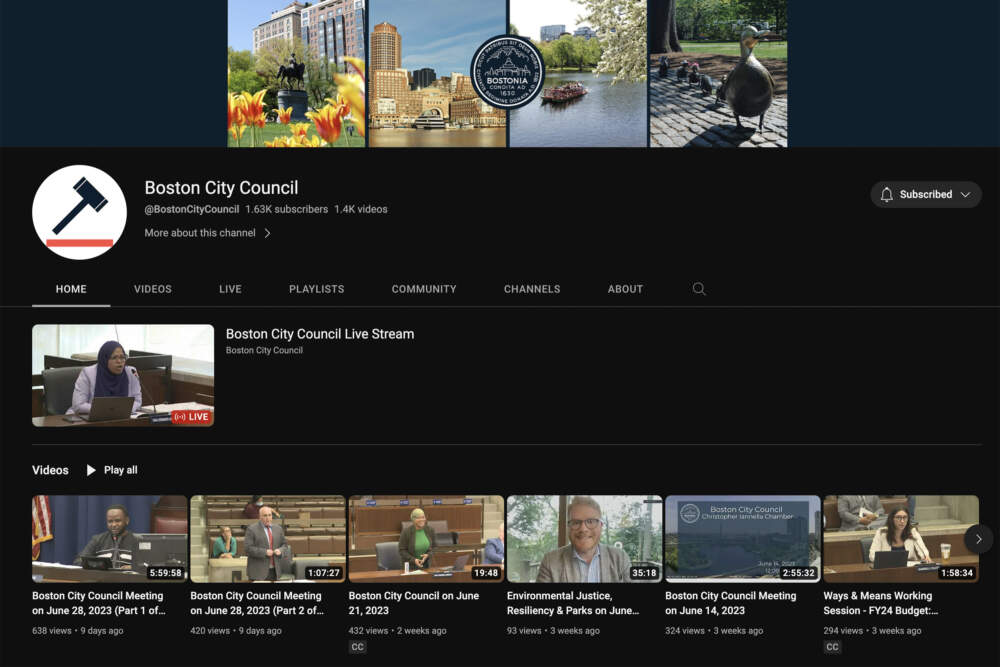Click the 1:07:27 duration badge
This screenshot has height=667, width=1000.
(324, 573)
